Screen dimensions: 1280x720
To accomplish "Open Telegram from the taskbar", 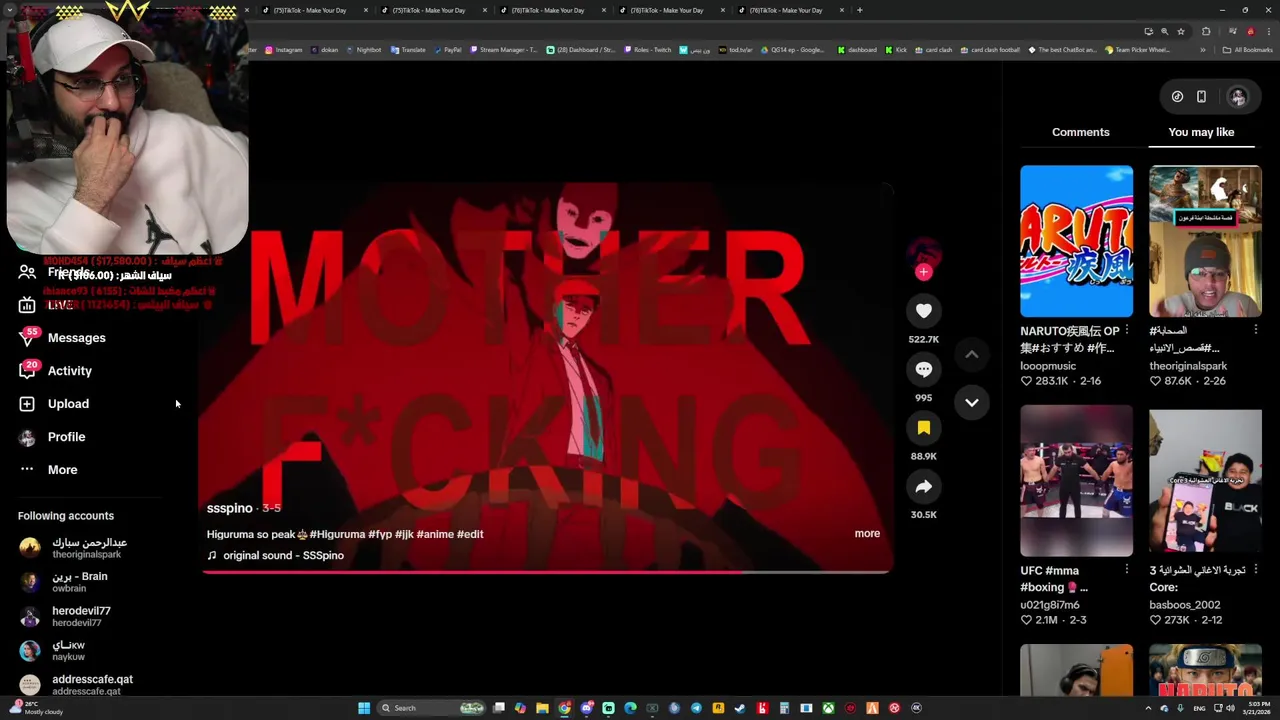I will [x=696, y=708].
